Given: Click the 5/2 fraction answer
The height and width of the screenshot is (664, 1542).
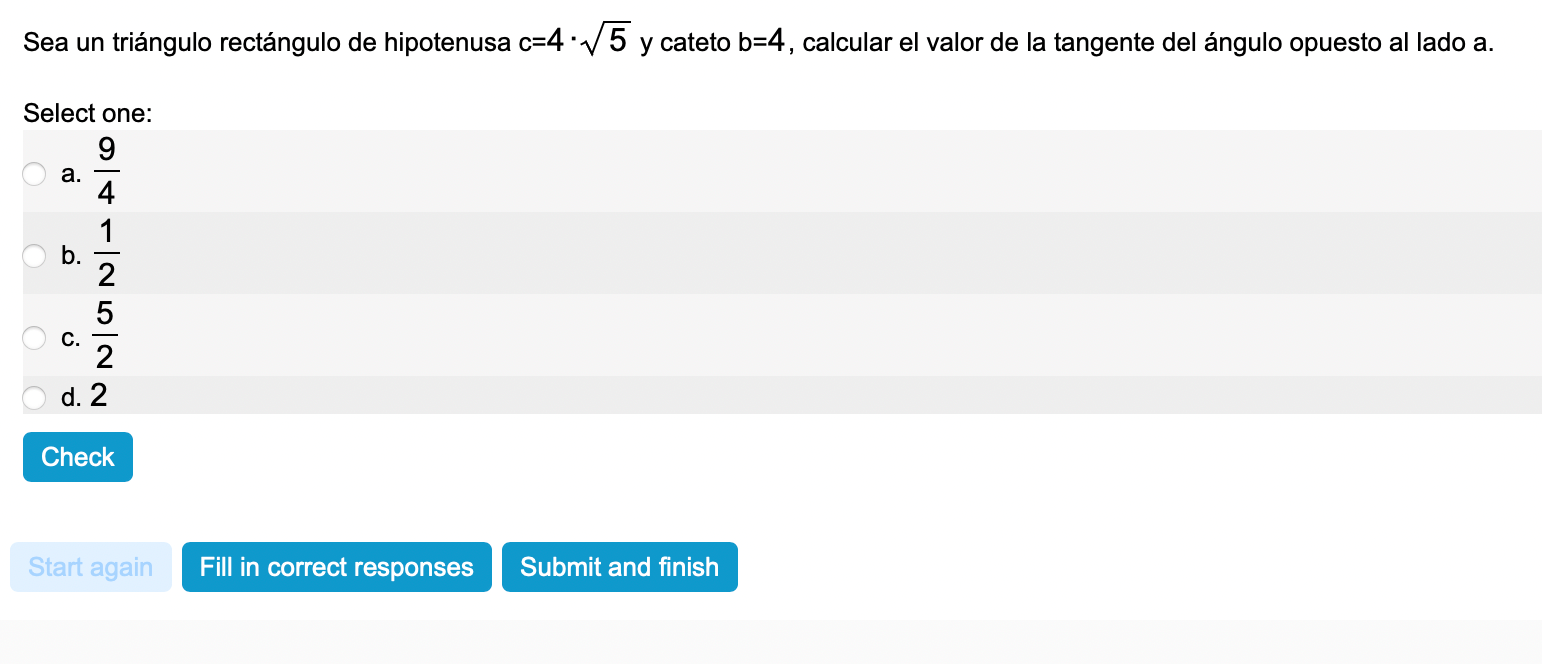Looking at the screenshot, I should pyautogui.click(x=106, y=335).
